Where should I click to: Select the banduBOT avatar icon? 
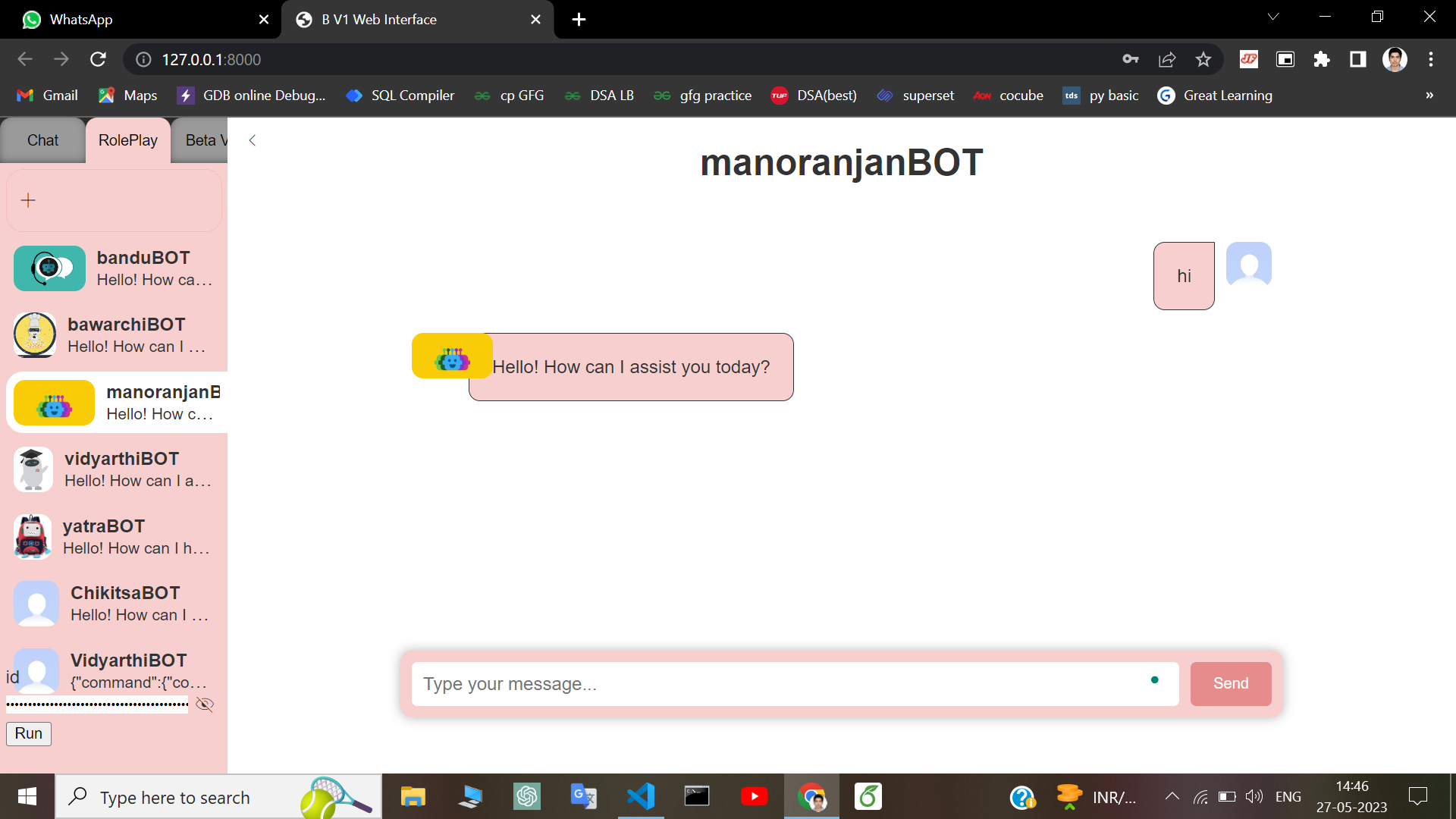[49, 268]
